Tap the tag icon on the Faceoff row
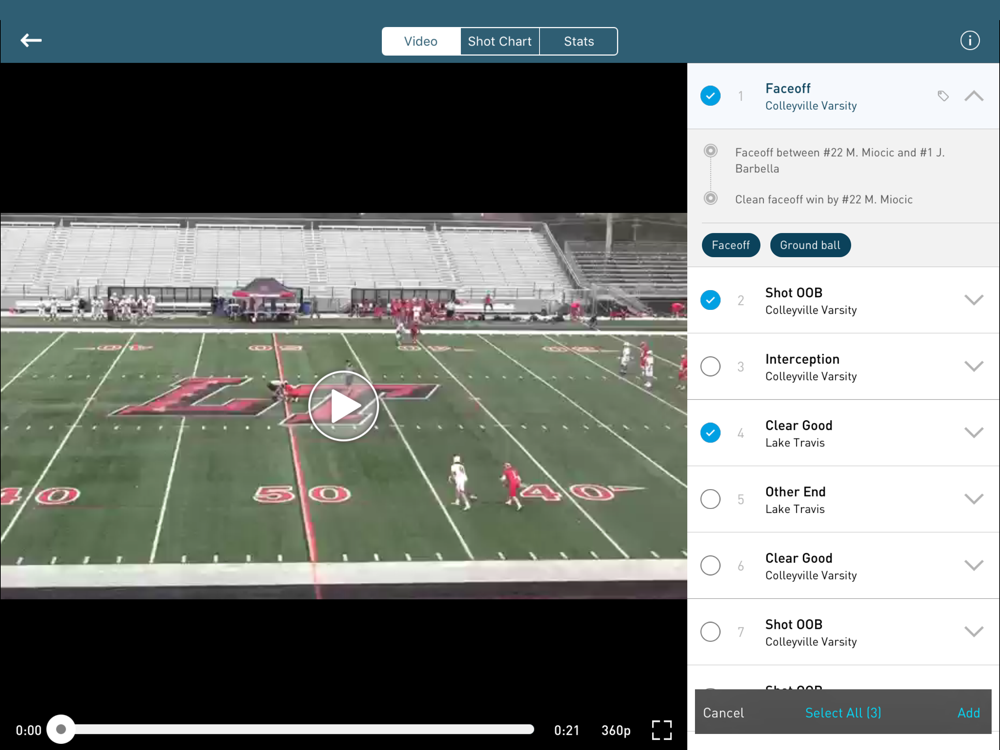This screenshot has height=750, width=1000. (943, 96)
